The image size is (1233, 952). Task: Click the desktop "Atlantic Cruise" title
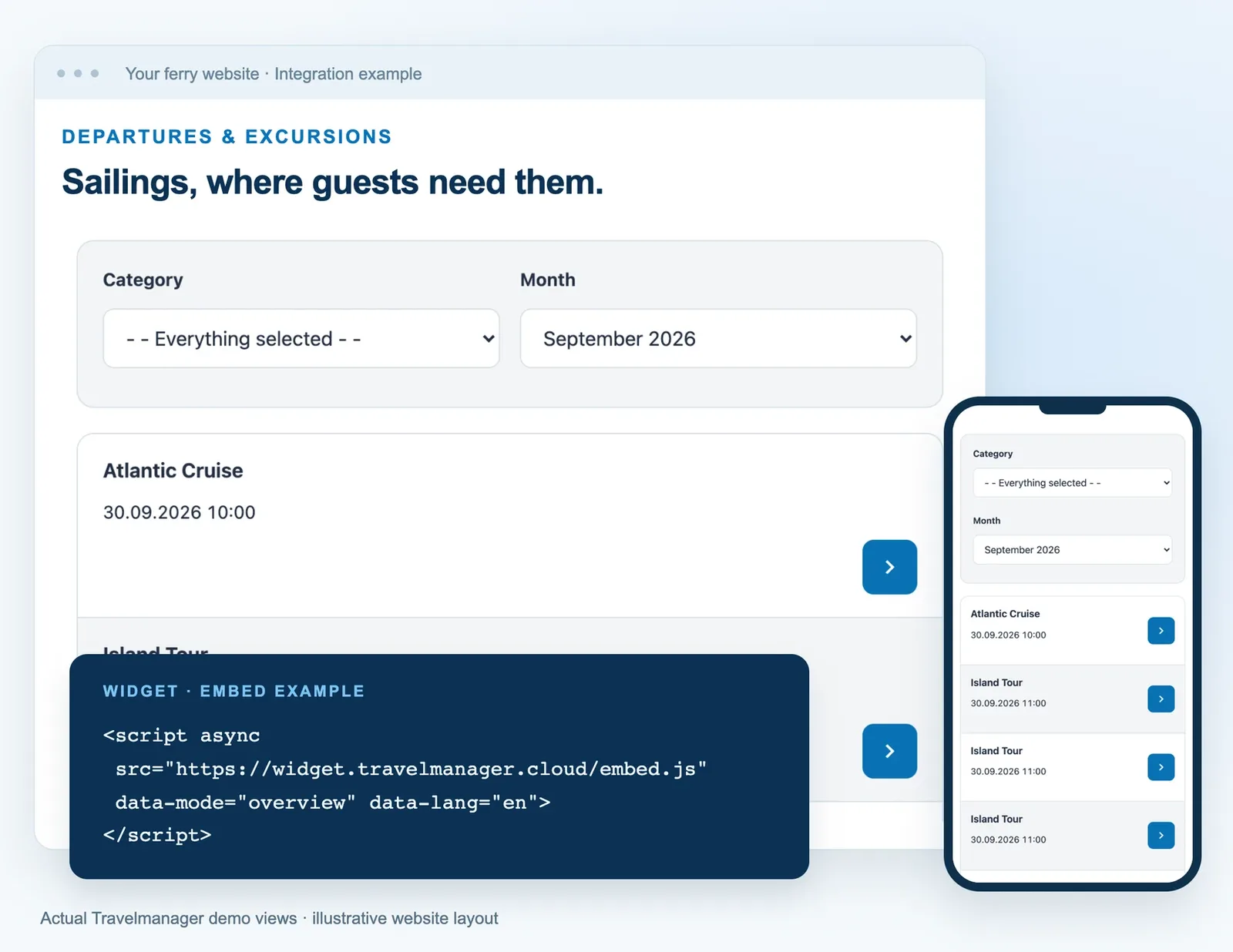pos(173,471)
